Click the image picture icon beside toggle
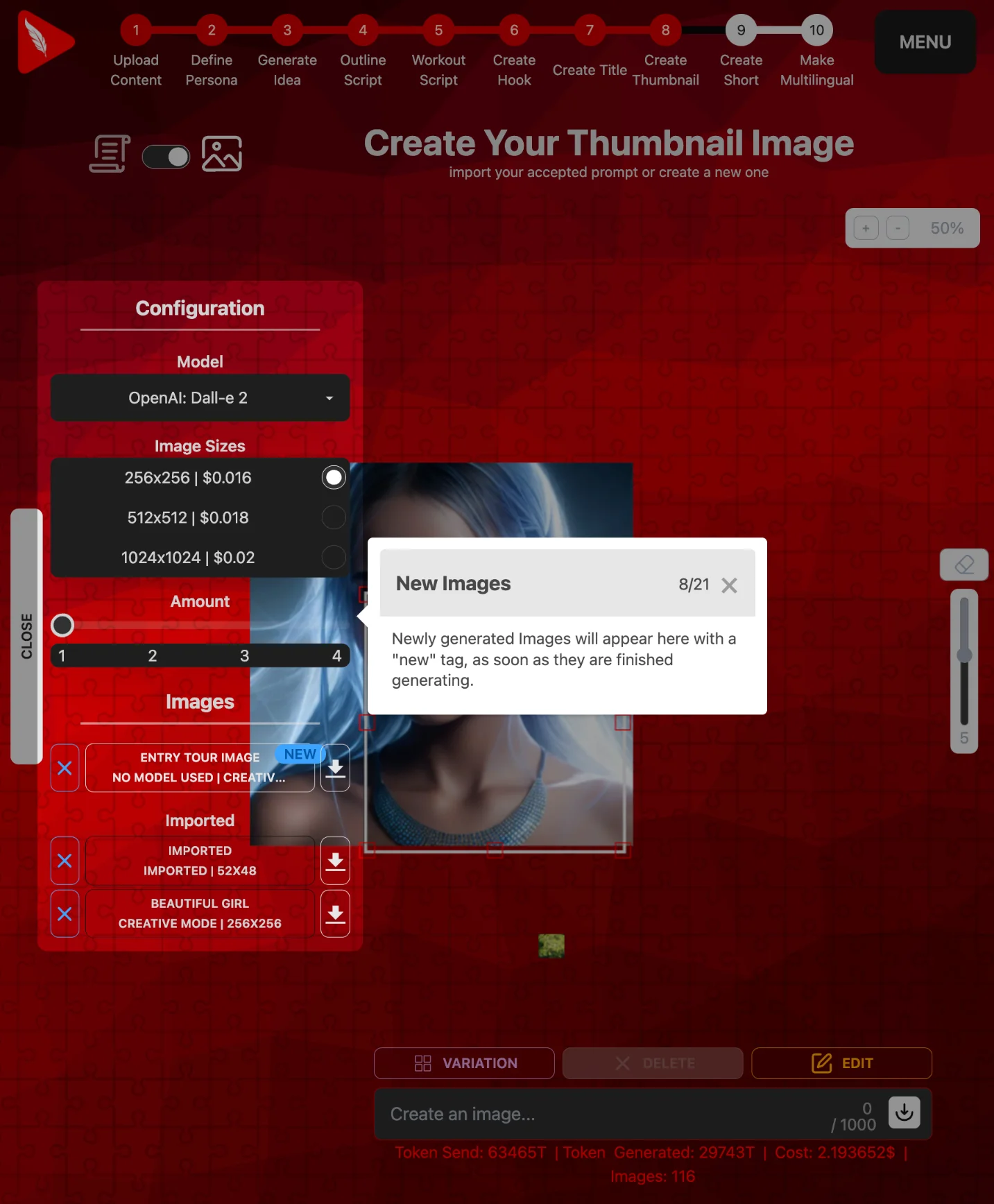The width and height of the screenshot is (994, 1204). [222, 153]
